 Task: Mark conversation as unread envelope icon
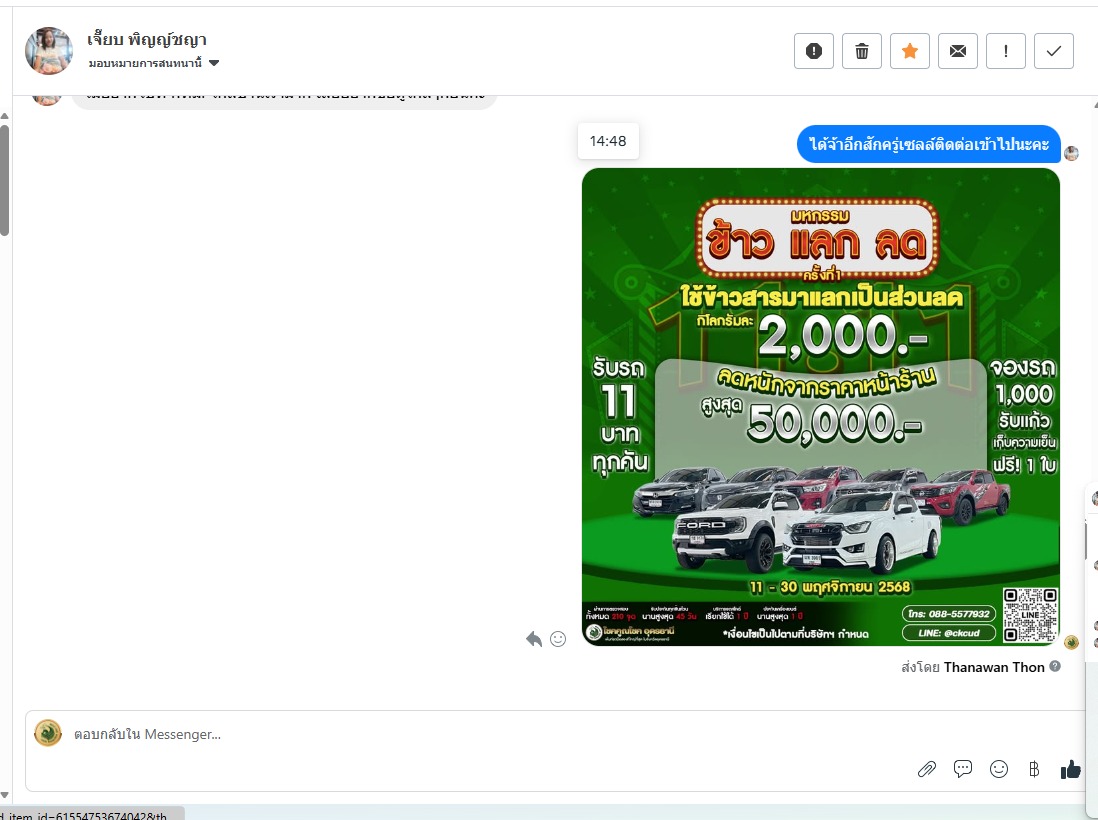[958, 51]
